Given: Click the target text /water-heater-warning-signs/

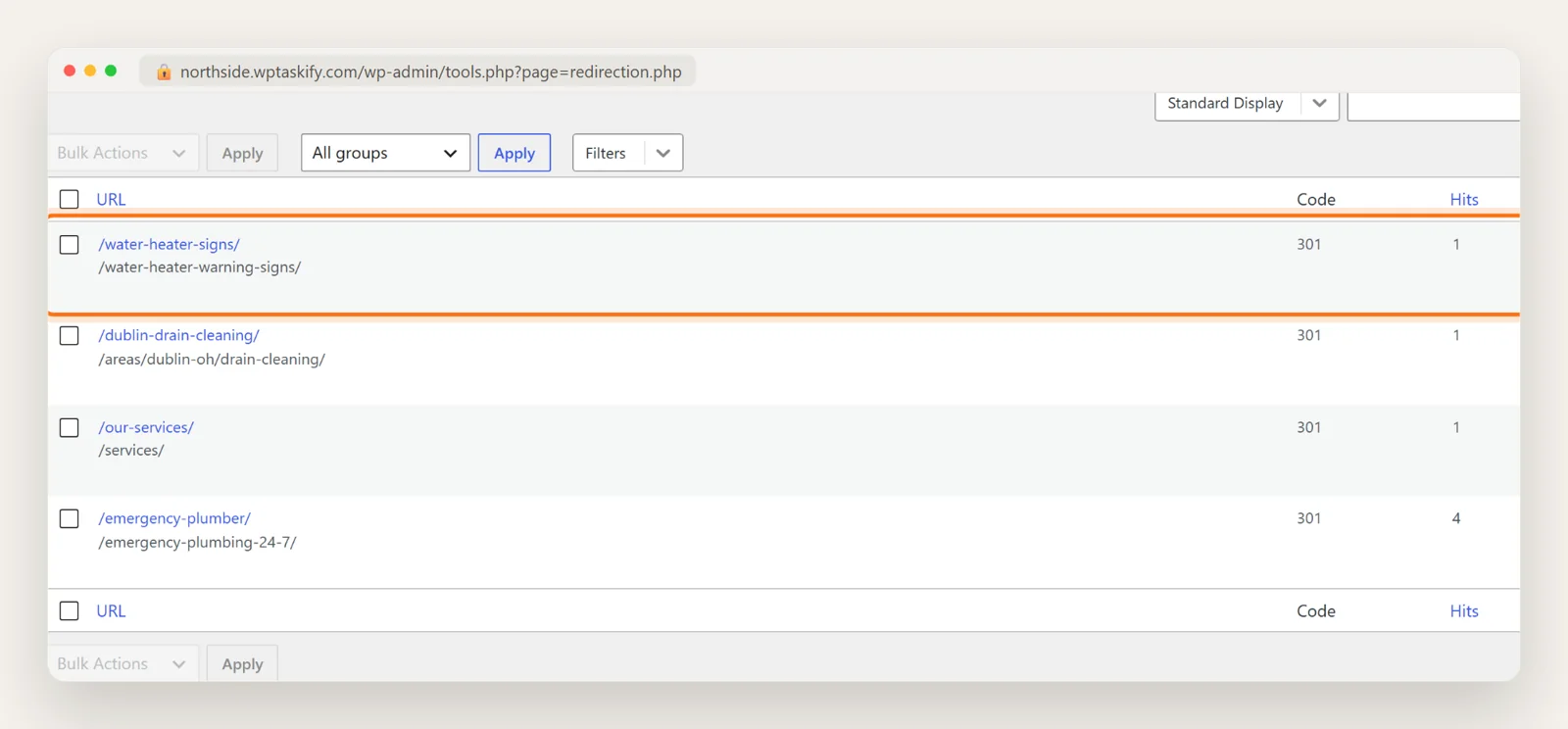Looking at the screenshot, I should [200, 267].
